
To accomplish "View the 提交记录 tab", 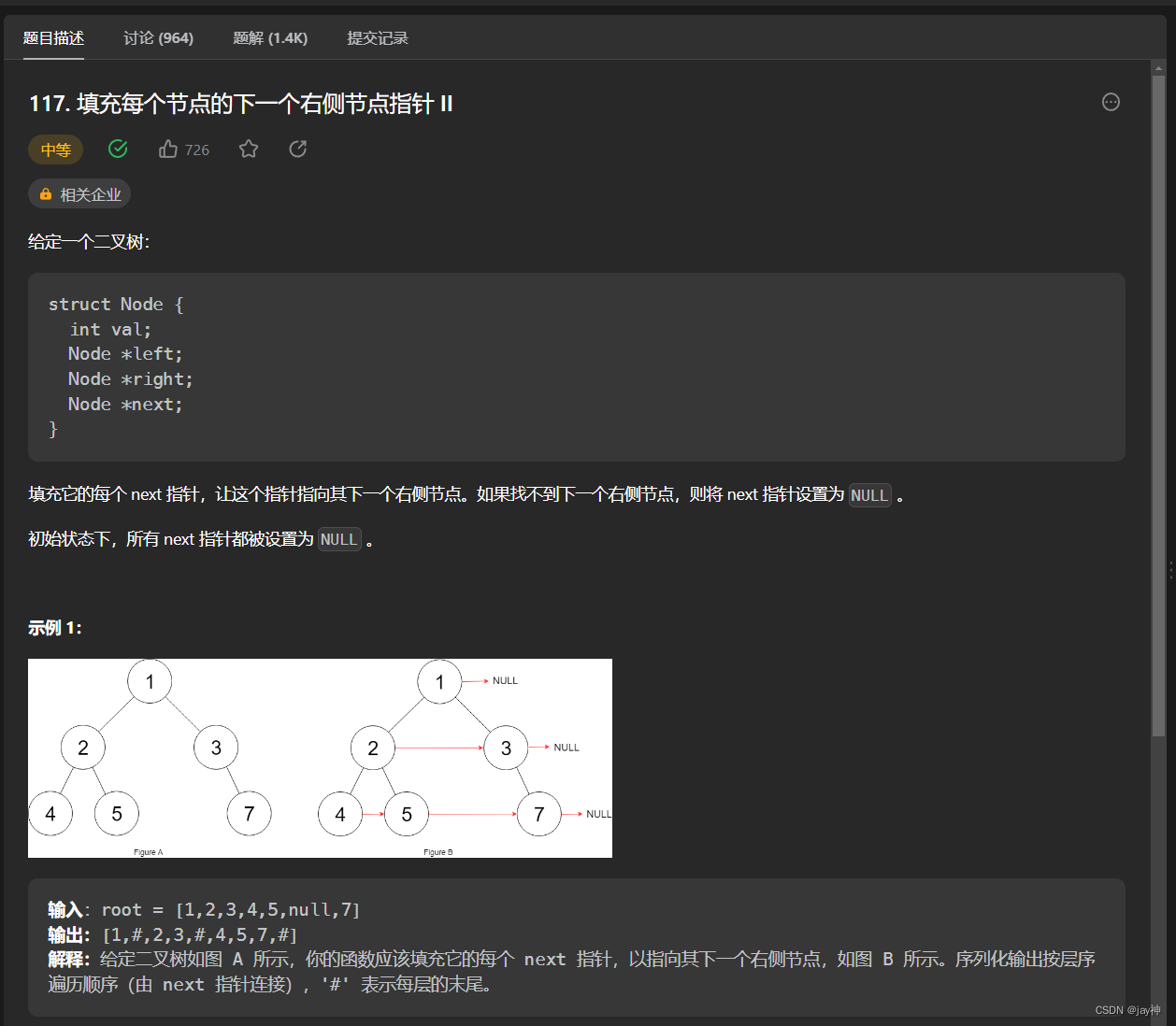I will pos(378,38).
